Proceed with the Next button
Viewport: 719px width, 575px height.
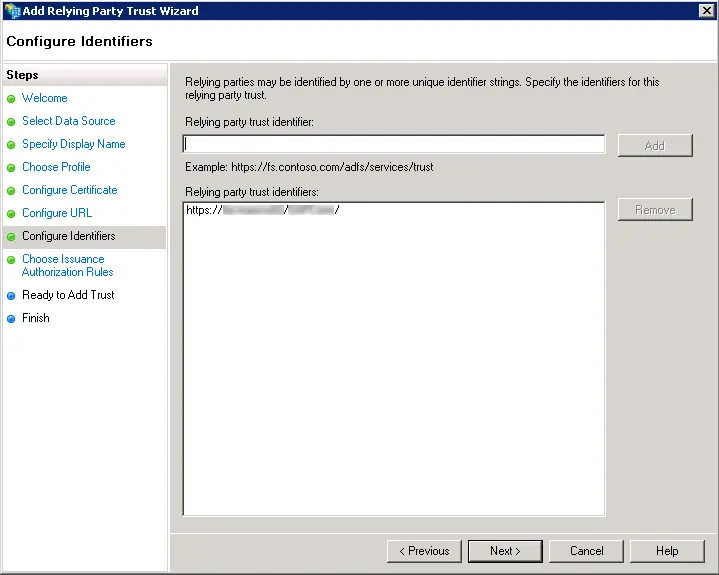(505, 551)
